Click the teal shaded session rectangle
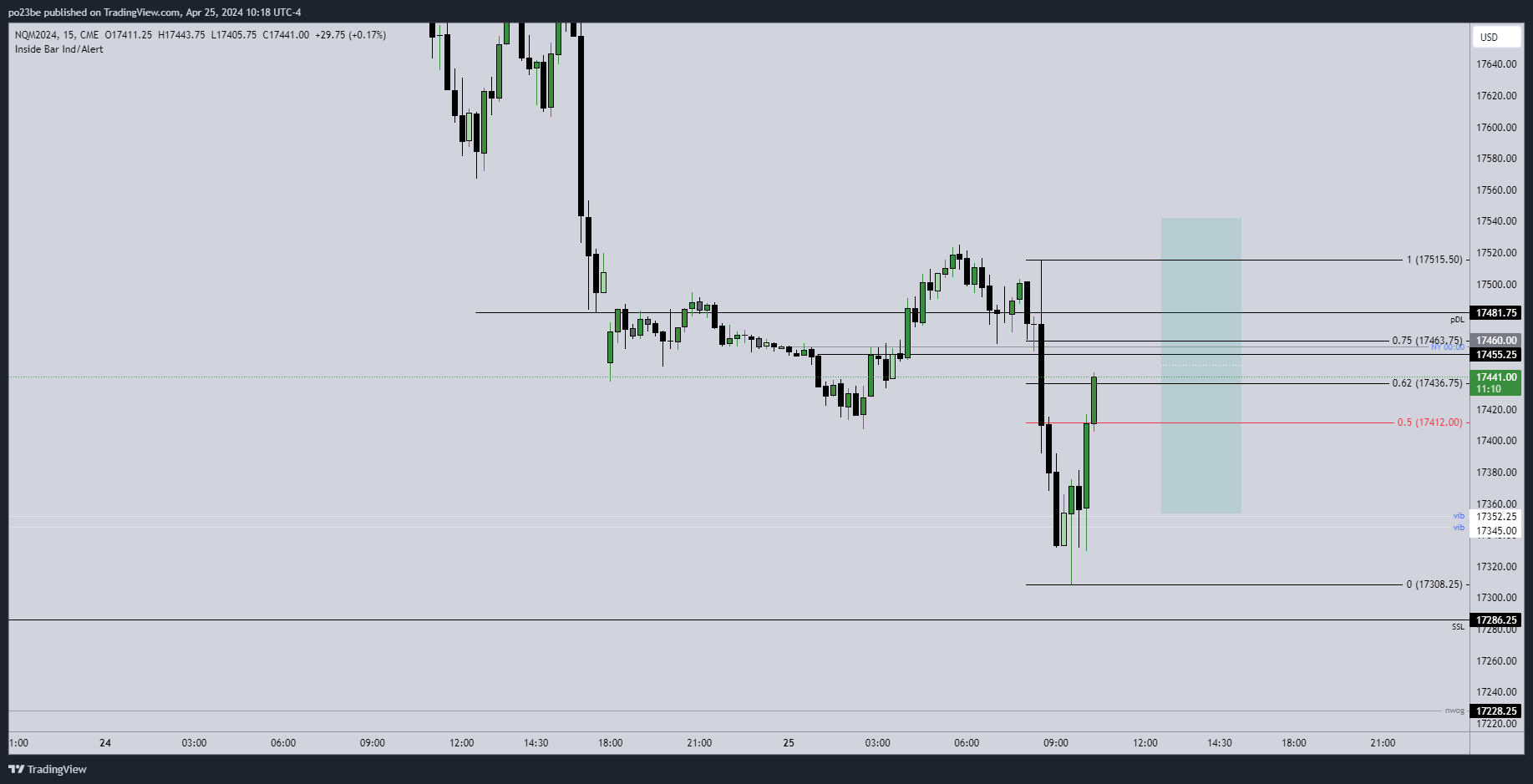 (x=1201, y=365)
